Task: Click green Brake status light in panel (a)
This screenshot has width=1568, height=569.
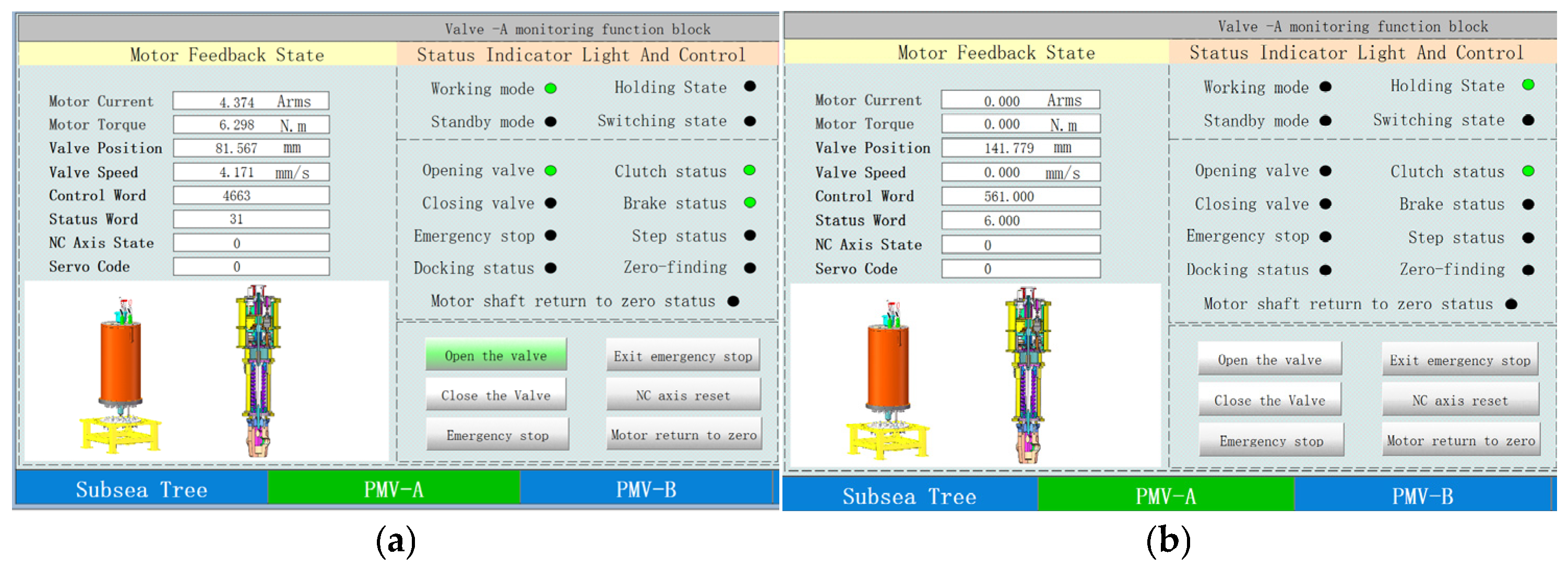Action: [750, 202]
